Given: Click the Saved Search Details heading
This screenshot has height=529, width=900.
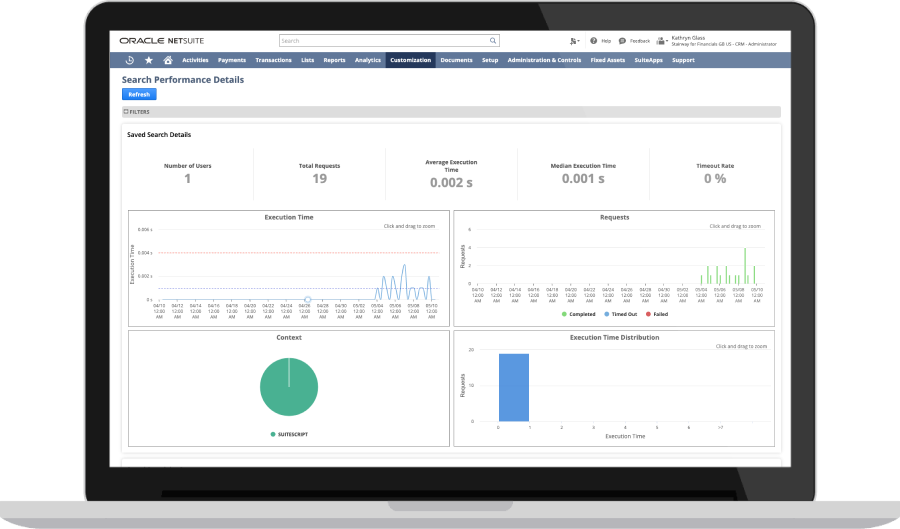Looking at the screenshot, I should click(159, 135).
